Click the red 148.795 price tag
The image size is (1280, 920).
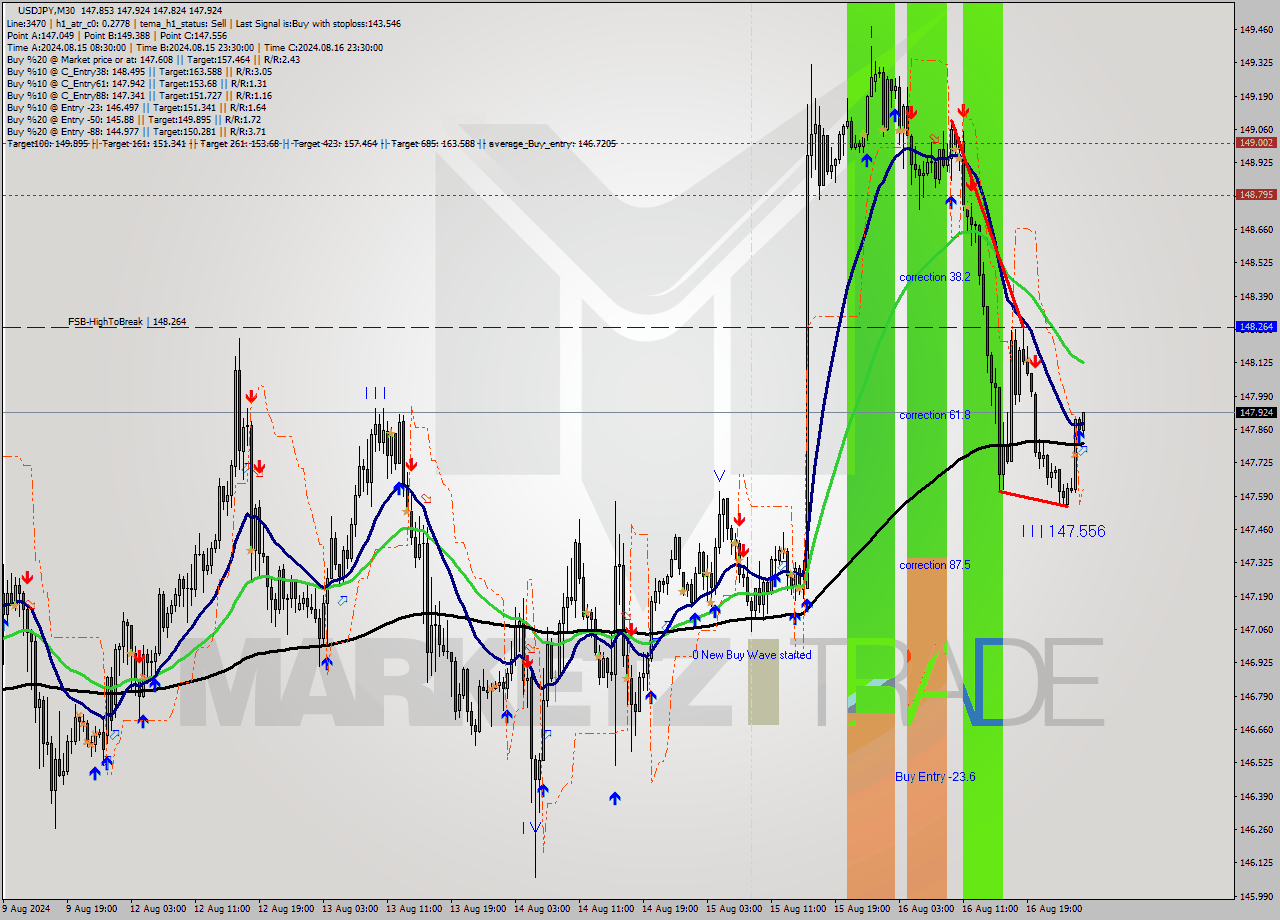click(1256, 195)
